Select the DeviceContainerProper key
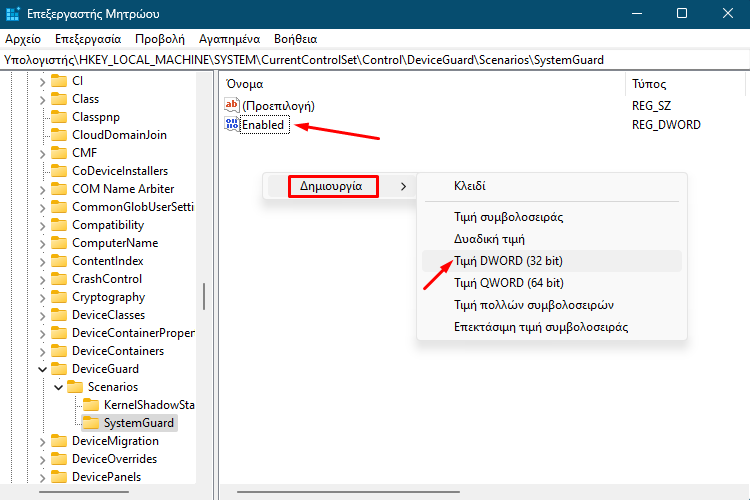This screenshot has width=750, height=500. (133, 333)
